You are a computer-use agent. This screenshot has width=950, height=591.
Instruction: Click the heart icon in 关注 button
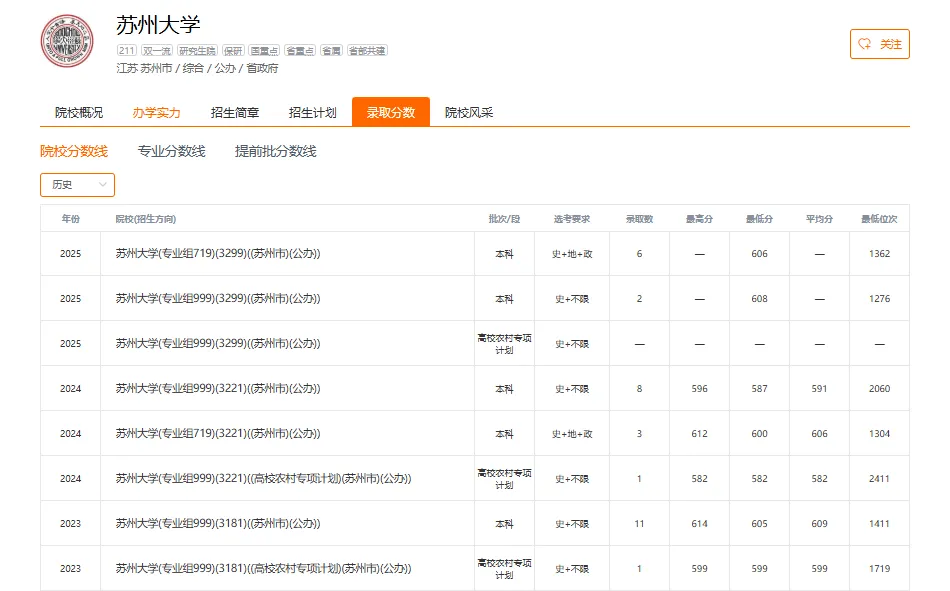coord(865,44)
